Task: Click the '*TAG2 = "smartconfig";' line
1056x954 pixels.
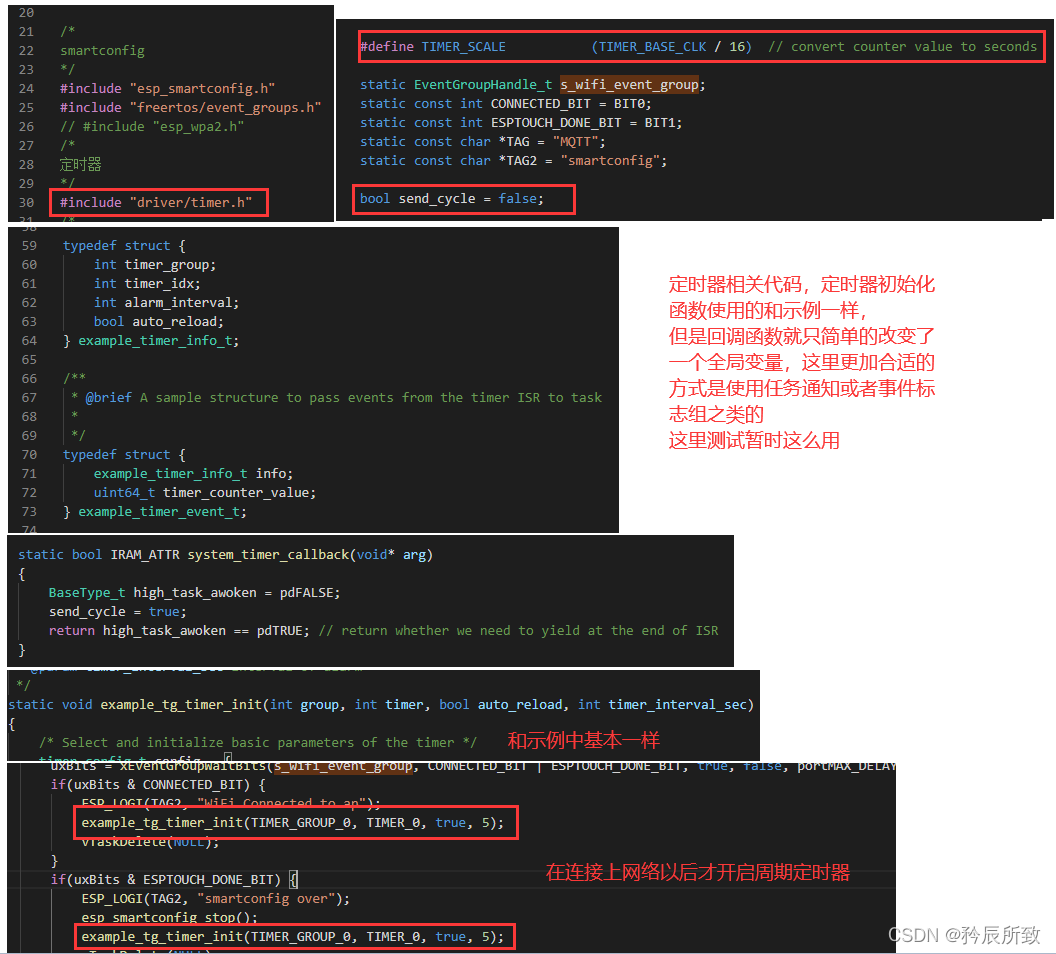Action: point(513,160)
